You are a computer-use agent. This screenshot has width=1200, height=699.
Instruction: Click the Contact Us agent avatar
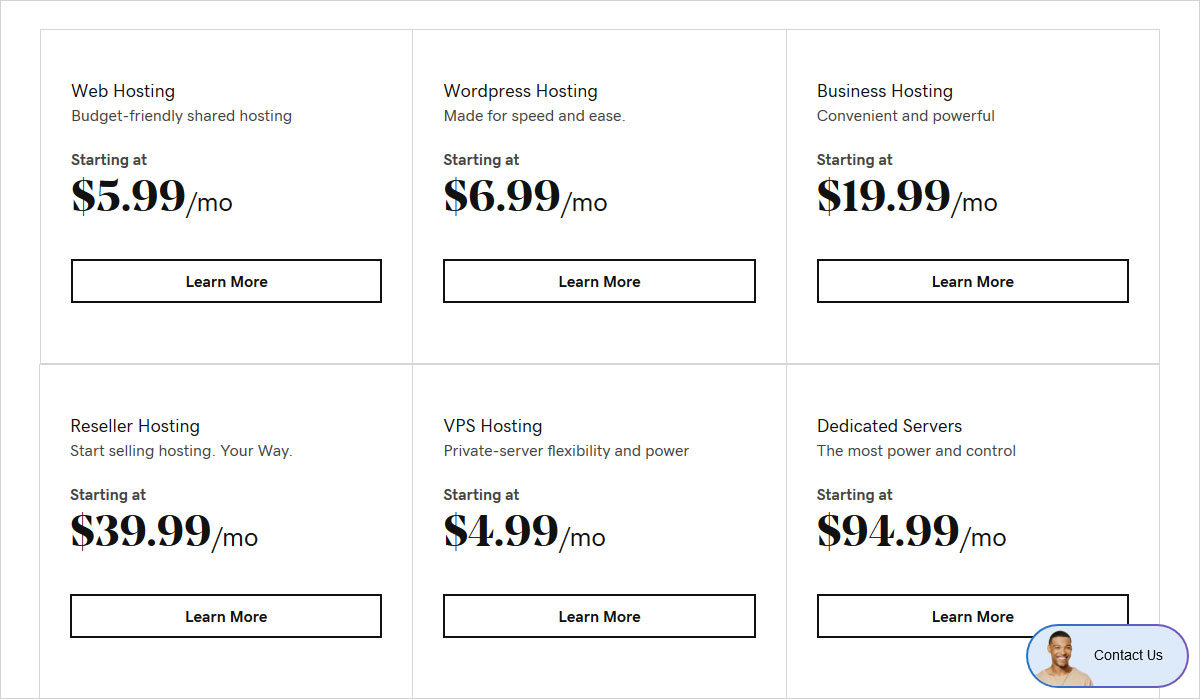point(1062,657)
